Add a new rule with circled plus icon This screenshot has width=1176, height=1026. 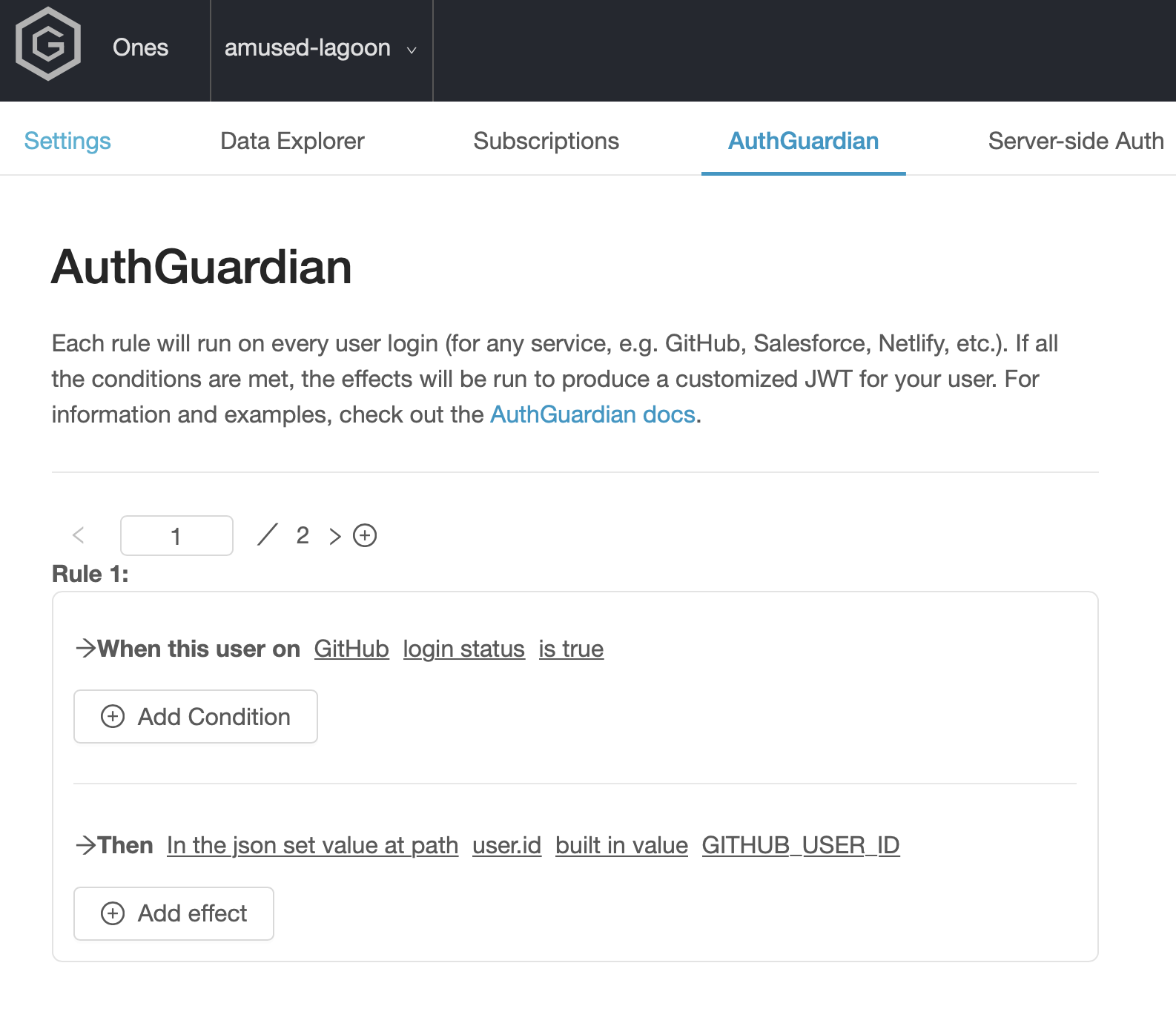[x=365, y=535]
